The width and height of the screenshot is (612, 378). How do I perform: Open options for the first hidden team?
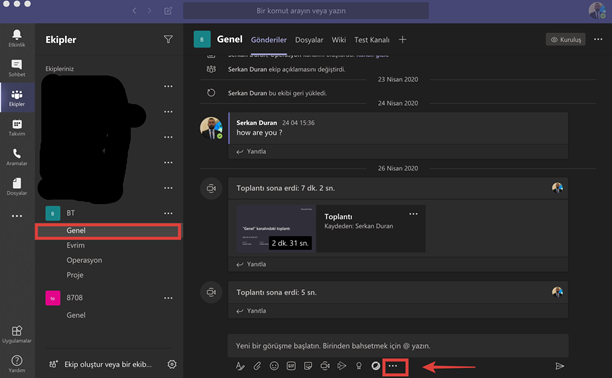tap(168, 86)
